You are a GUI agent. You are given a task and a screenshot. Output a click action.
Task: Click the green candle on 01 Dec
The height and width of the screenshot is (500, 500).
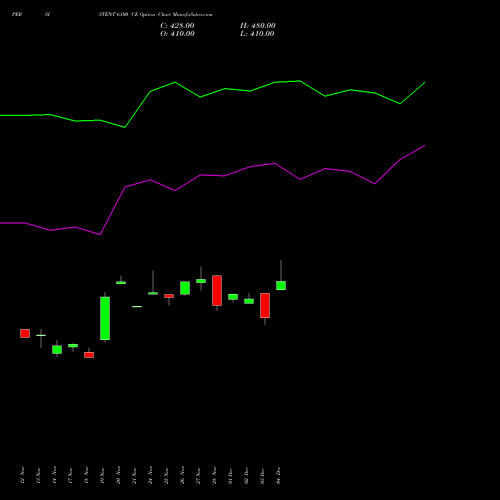pyautogui.click(x=233, y=297)
